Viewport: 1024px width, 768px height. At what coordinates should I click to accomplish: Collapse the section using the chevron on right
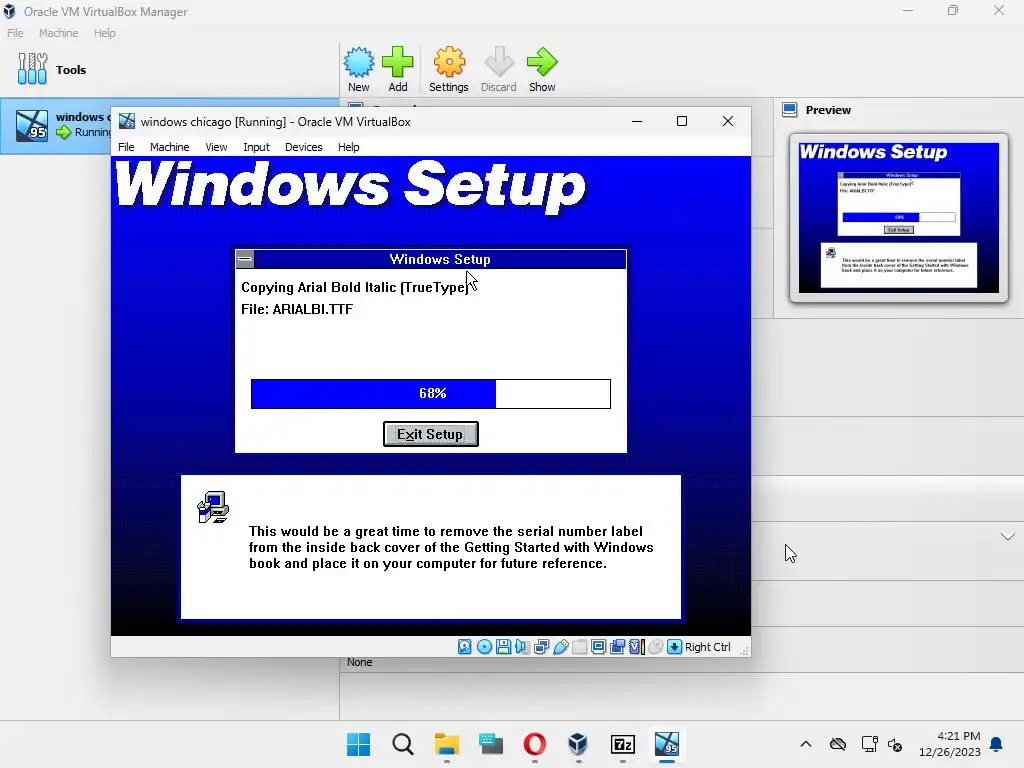coord(1008,537)
